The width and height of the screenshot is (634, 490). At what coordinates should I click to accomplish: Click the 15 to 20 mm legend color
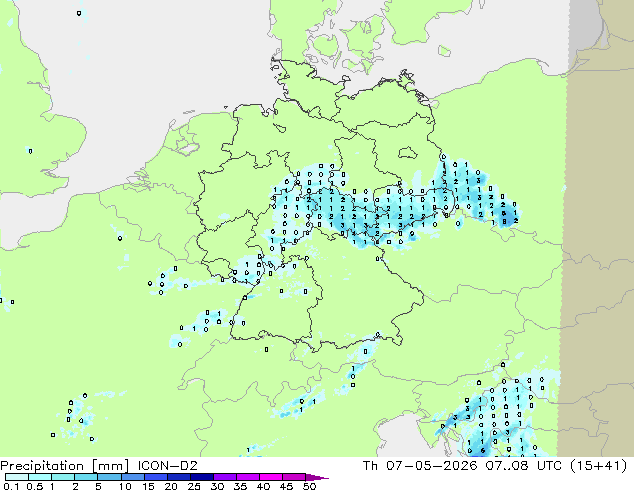[155, 477]
